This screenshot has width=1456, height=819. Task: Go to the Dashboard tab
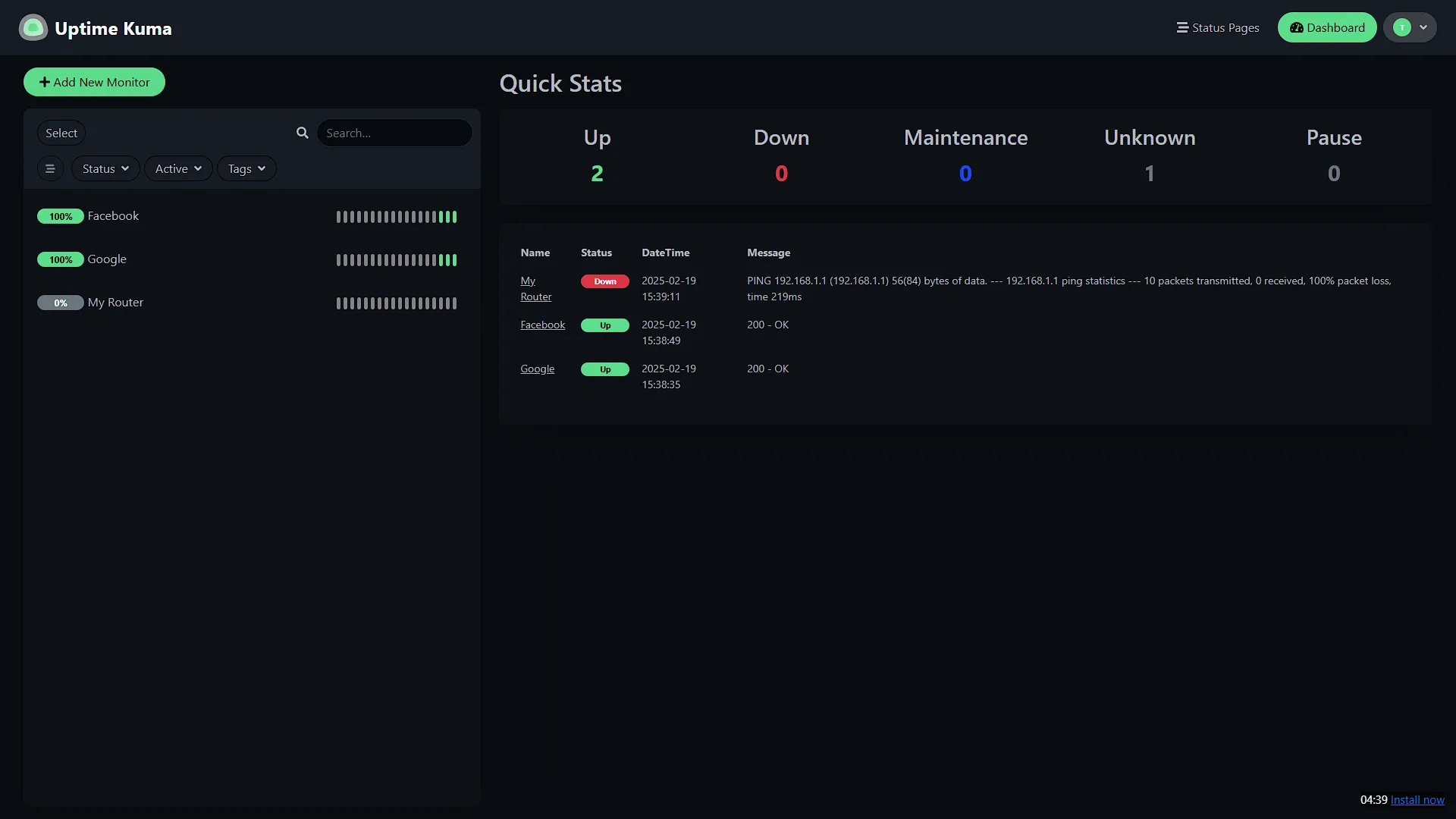(1327, 28)
